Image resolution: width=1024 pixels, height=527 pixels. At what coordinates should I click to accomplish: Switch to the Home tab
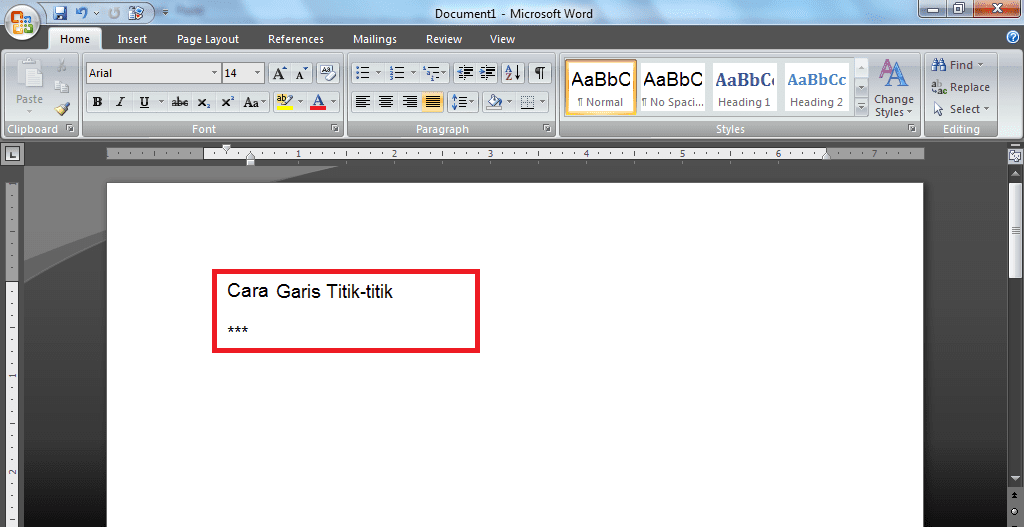point(74,39)
